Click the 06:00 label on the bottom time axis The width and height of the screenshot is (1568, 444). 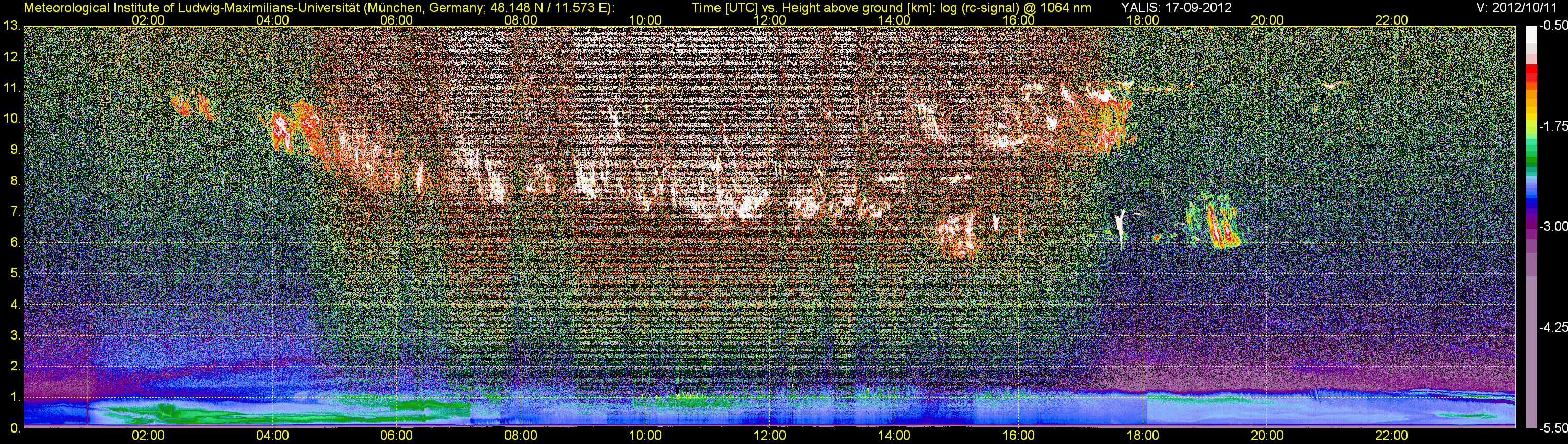coord(396,436)
